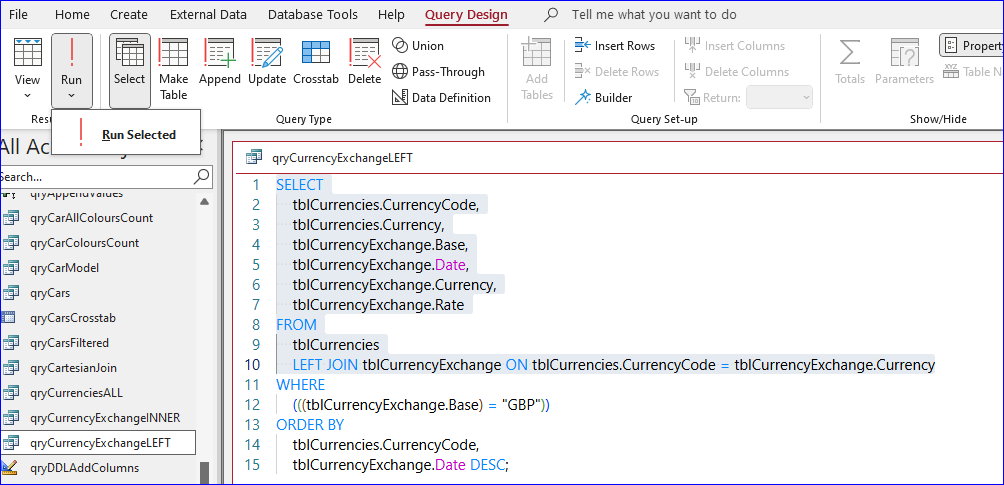The width and height of the screenshot is (1004, 485).
Task: Toggle the Property Sheet button
Action: 971,45
